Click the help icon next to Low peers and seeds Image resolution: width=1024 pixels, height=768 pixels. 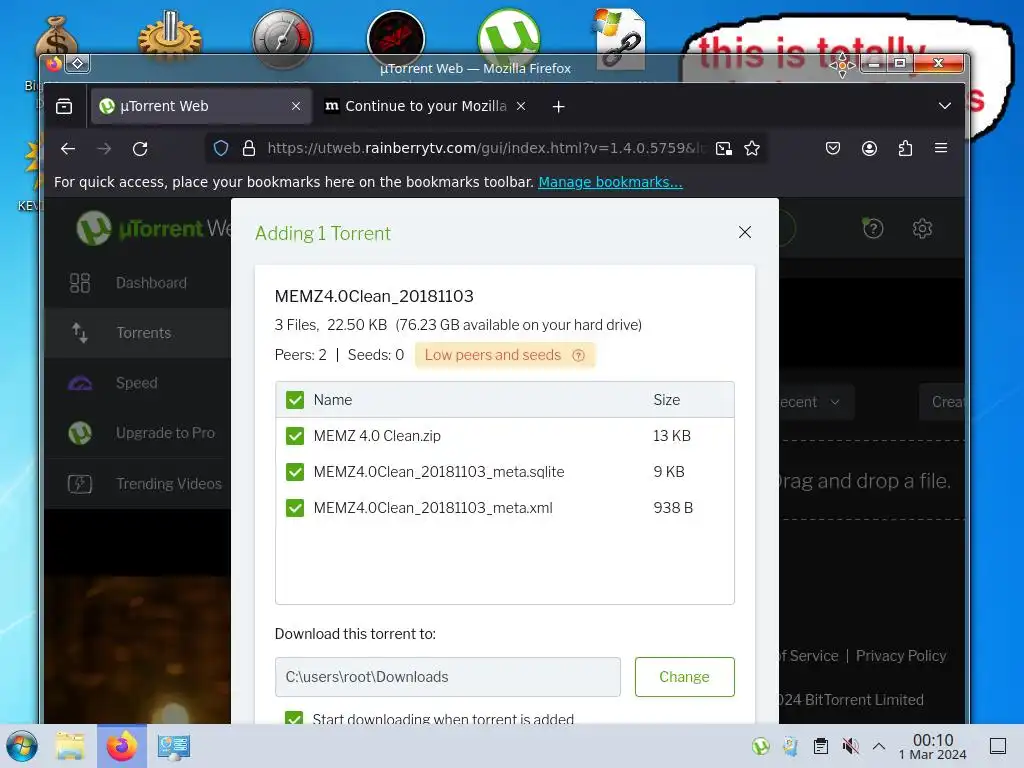coord(578,355)
